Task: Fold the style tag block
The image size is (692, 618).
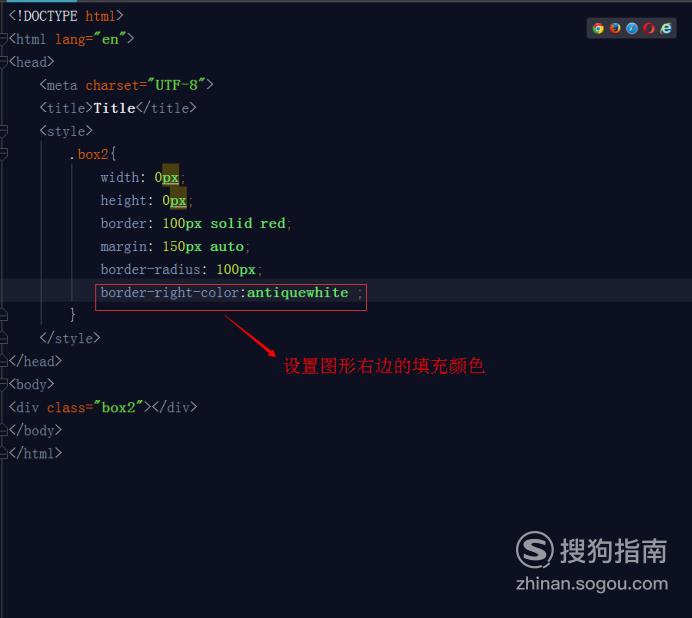Action: 4,131
